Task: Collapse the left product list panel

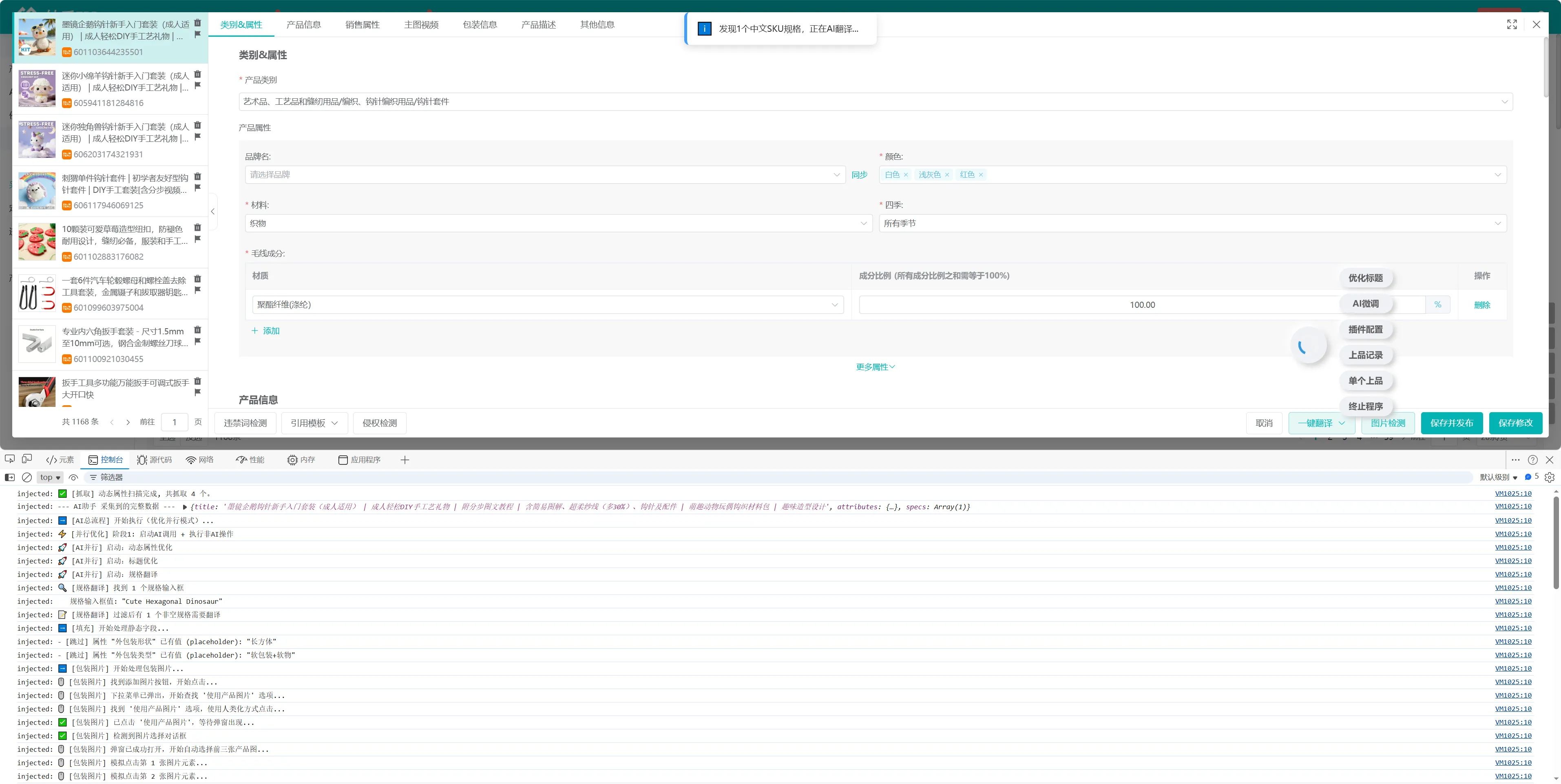Action: coord(213,212)
